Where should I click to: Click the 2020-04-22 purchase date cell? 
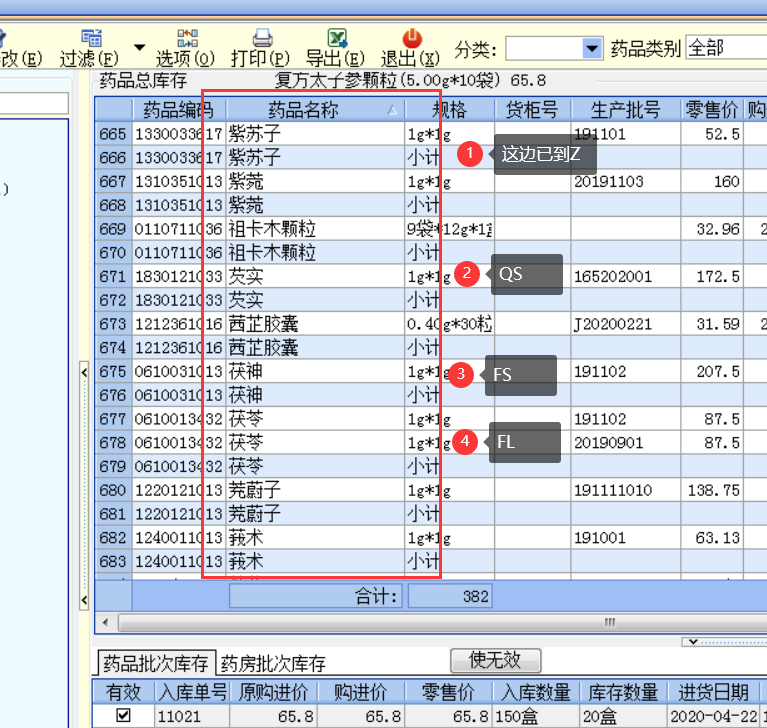click(x=713, y=716)
